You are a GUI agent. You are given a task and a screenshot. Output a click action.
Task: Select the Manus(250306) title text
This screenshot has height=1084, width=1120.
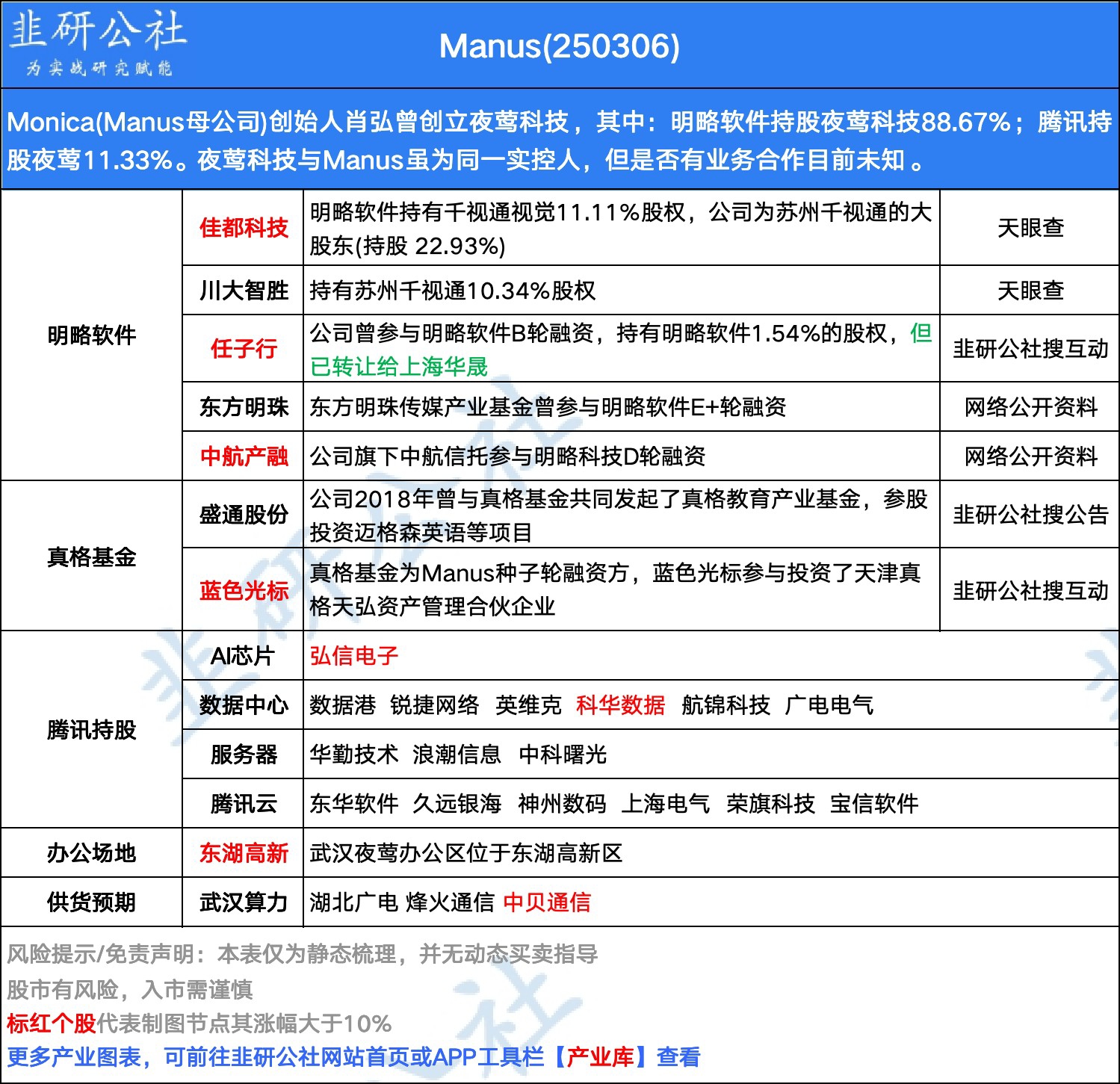point(560,46)
